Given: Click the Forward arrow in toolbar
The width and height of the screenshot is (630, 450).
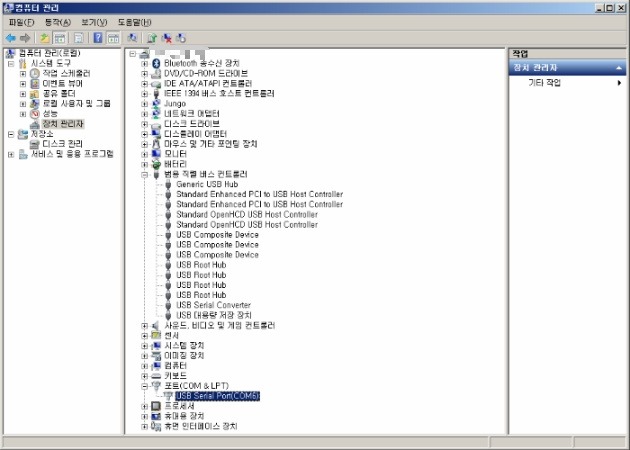Looking at the screenshot, I should tap(25, 38).
